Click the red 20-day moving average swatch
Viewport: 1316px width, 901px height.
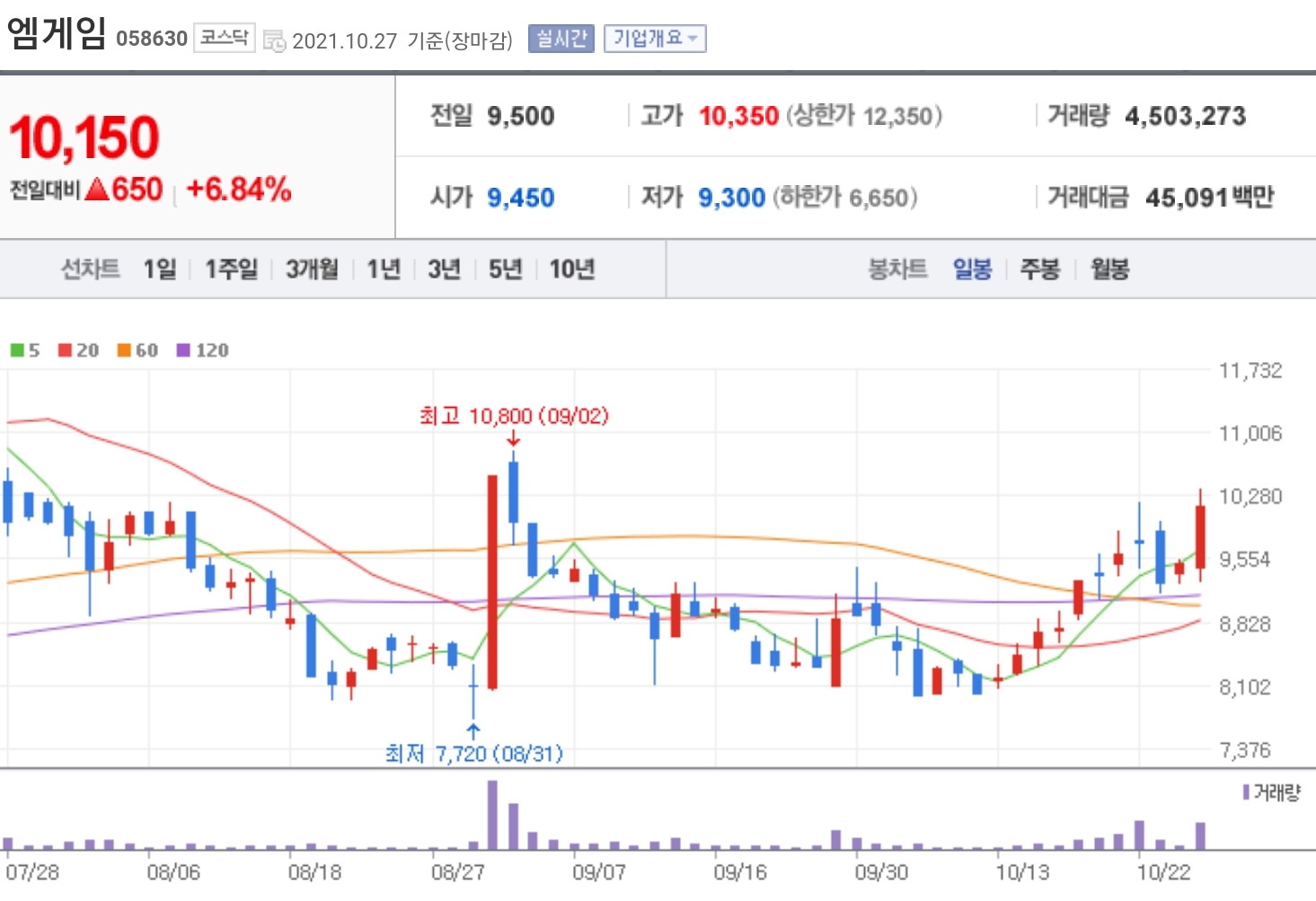pos(65,350)
